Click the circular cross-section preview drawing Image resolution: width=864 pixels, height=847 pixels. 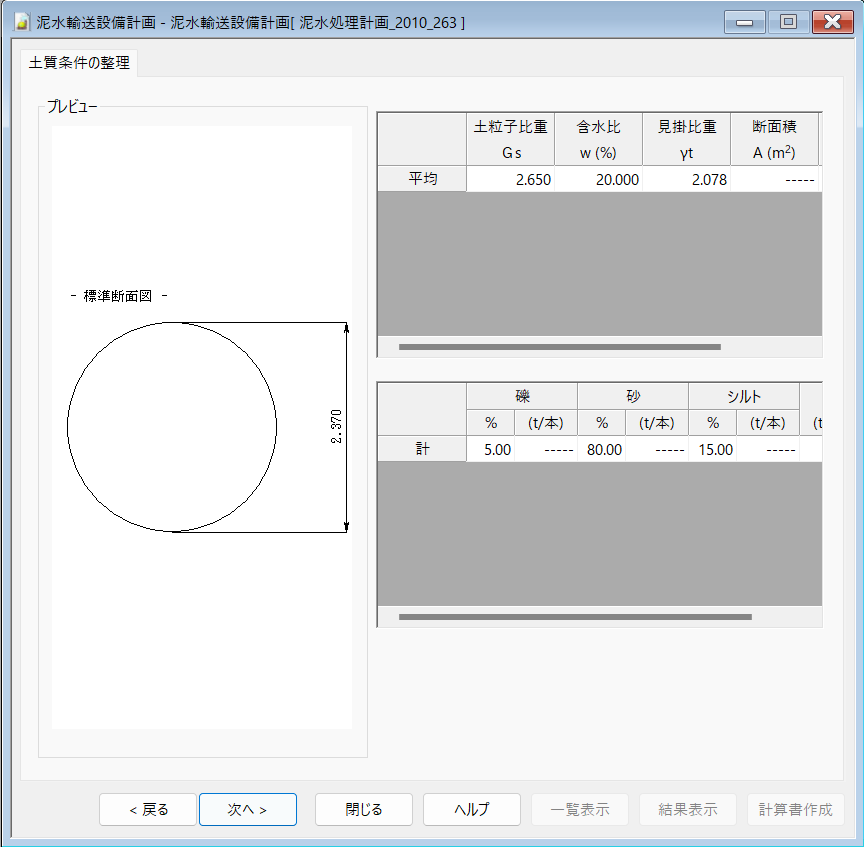[x=172, y=427]
